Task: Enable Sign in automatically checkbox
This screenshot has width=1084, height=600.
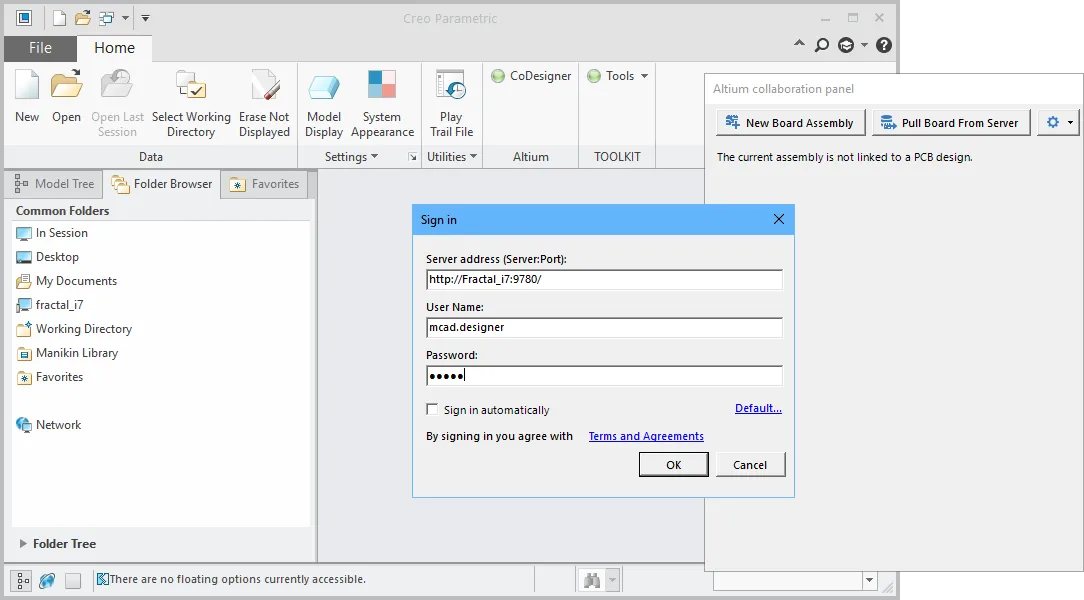Action: point(432,409)
